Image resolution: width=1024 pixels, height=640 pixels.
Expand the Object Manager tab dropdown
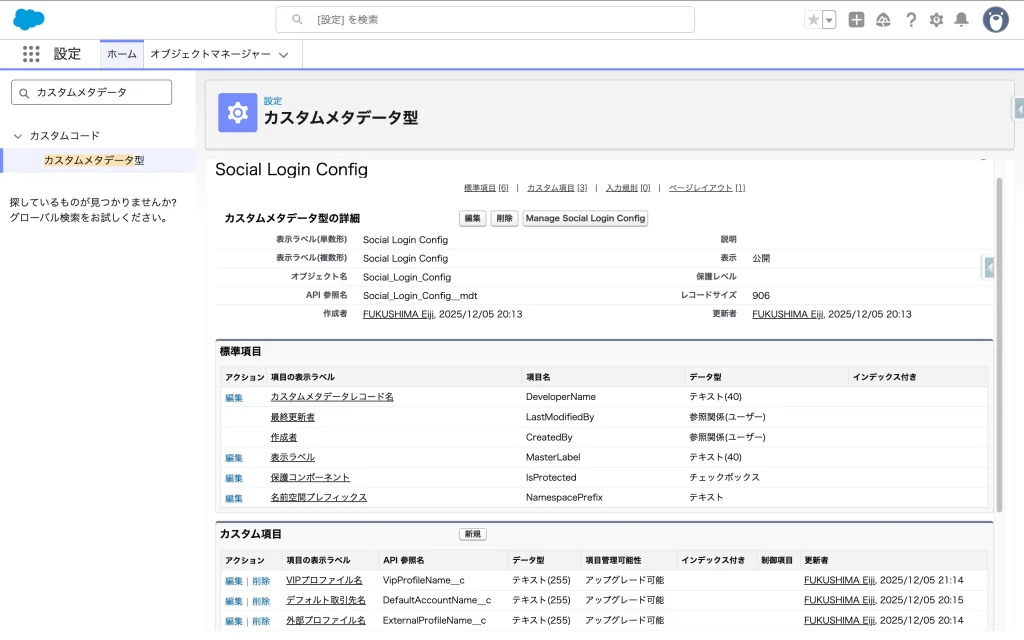pos(284,55)
